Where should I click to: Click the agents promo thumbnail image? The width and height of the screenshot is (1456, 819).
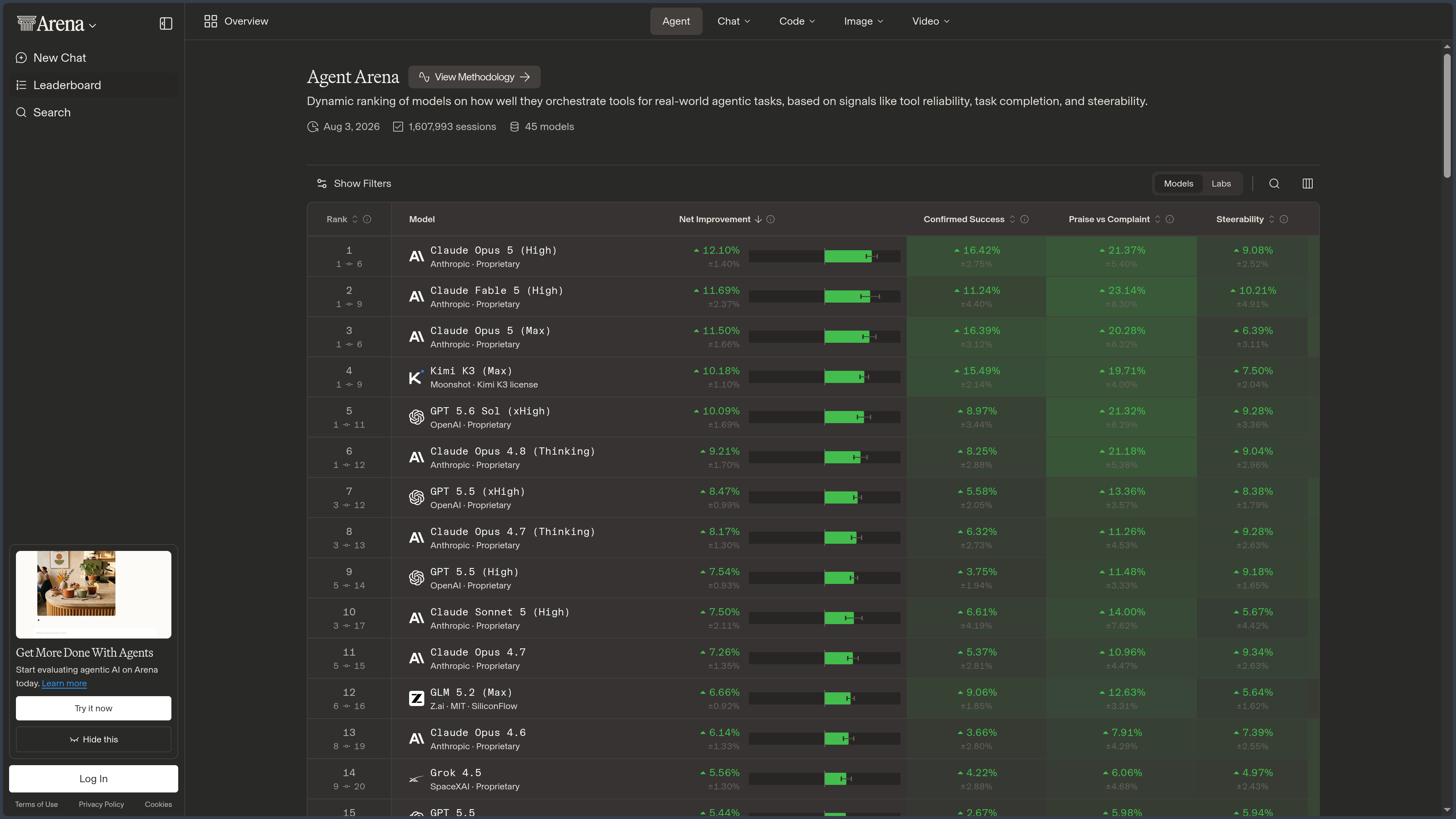(x=93, y=595)
